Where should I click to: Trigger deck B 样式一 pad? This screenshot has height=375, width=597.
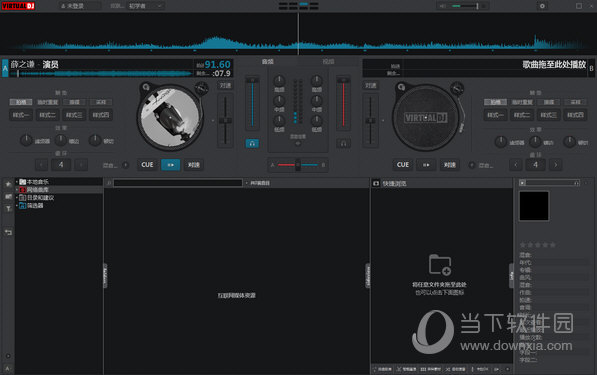click(x=495, y=115)
